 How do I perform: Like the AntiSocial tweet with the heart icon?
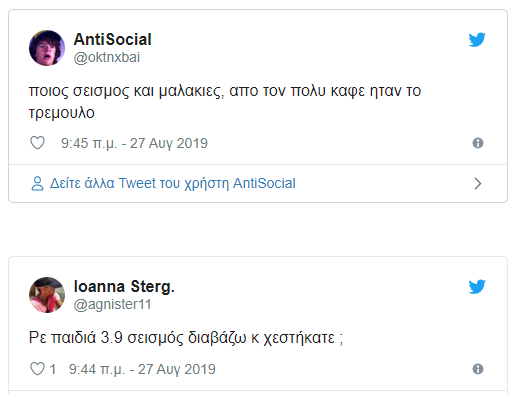(37, 143)
